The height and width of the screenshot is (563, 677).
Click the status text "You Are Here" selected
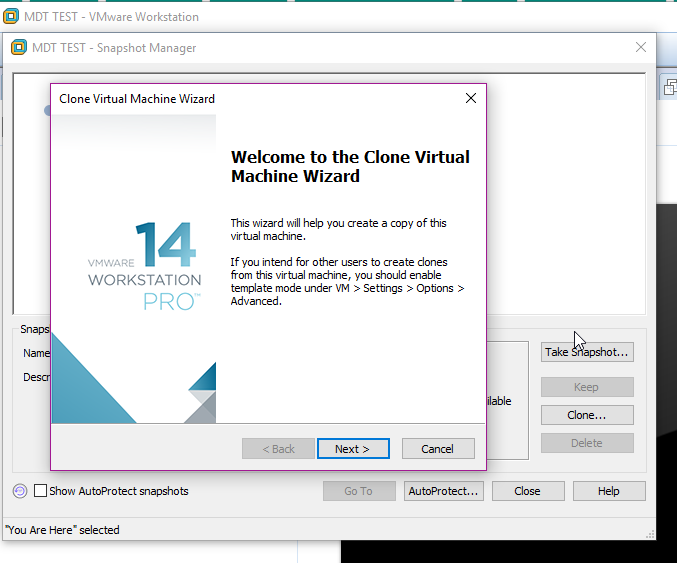coord(62,530)
